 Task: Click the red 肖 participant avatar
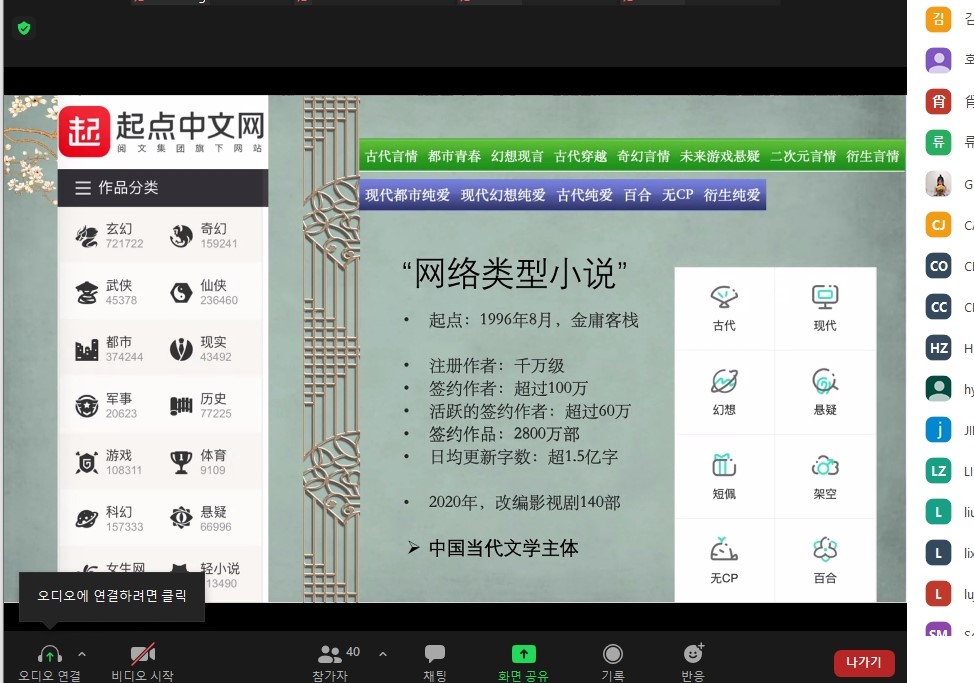[x=938, y=101]
